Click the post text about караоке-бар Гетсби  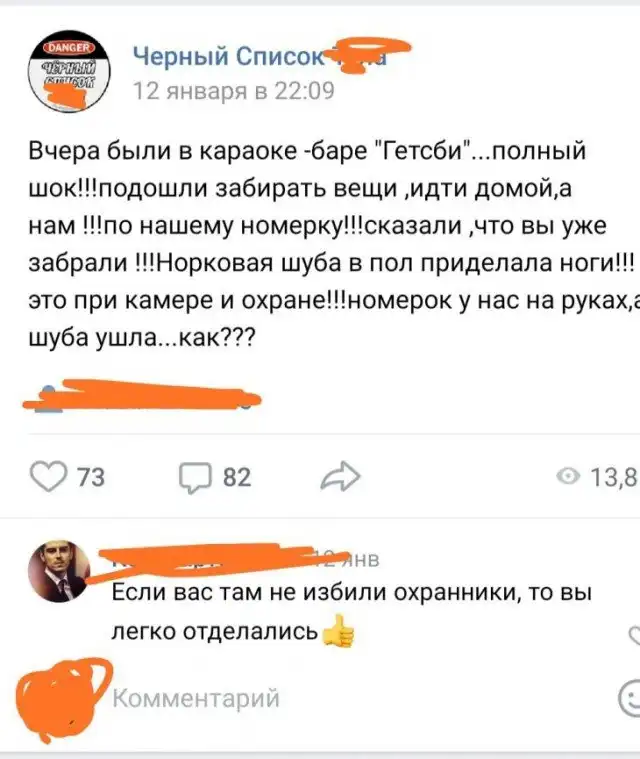click(332, 244)
